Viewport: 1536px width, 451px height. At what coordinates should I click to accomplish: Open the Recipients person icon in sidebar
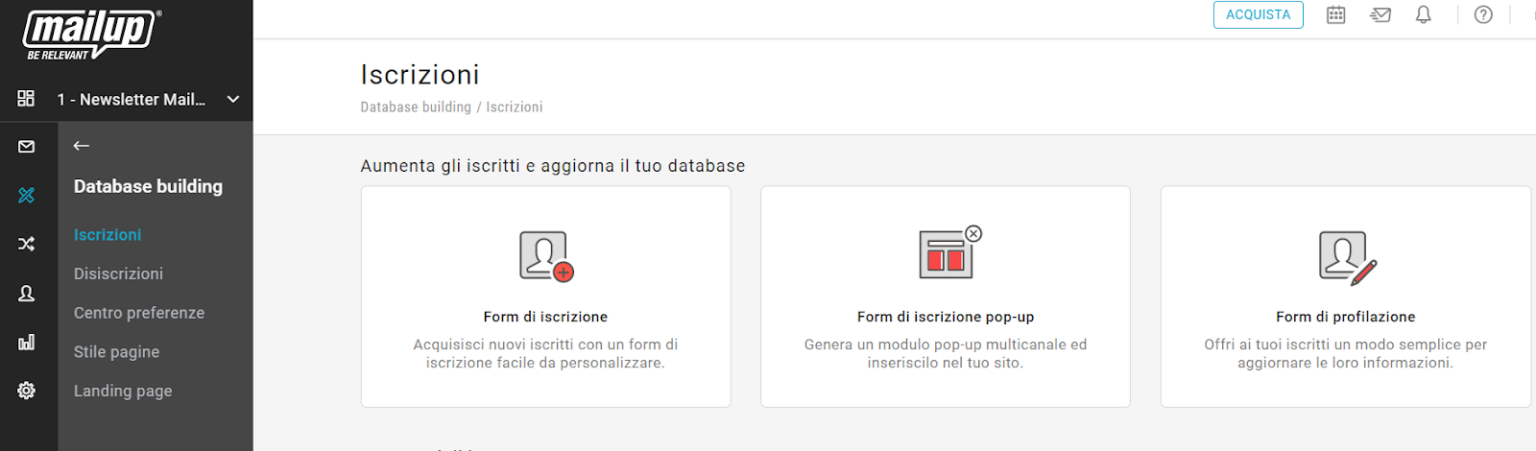(x=27, y=293)
